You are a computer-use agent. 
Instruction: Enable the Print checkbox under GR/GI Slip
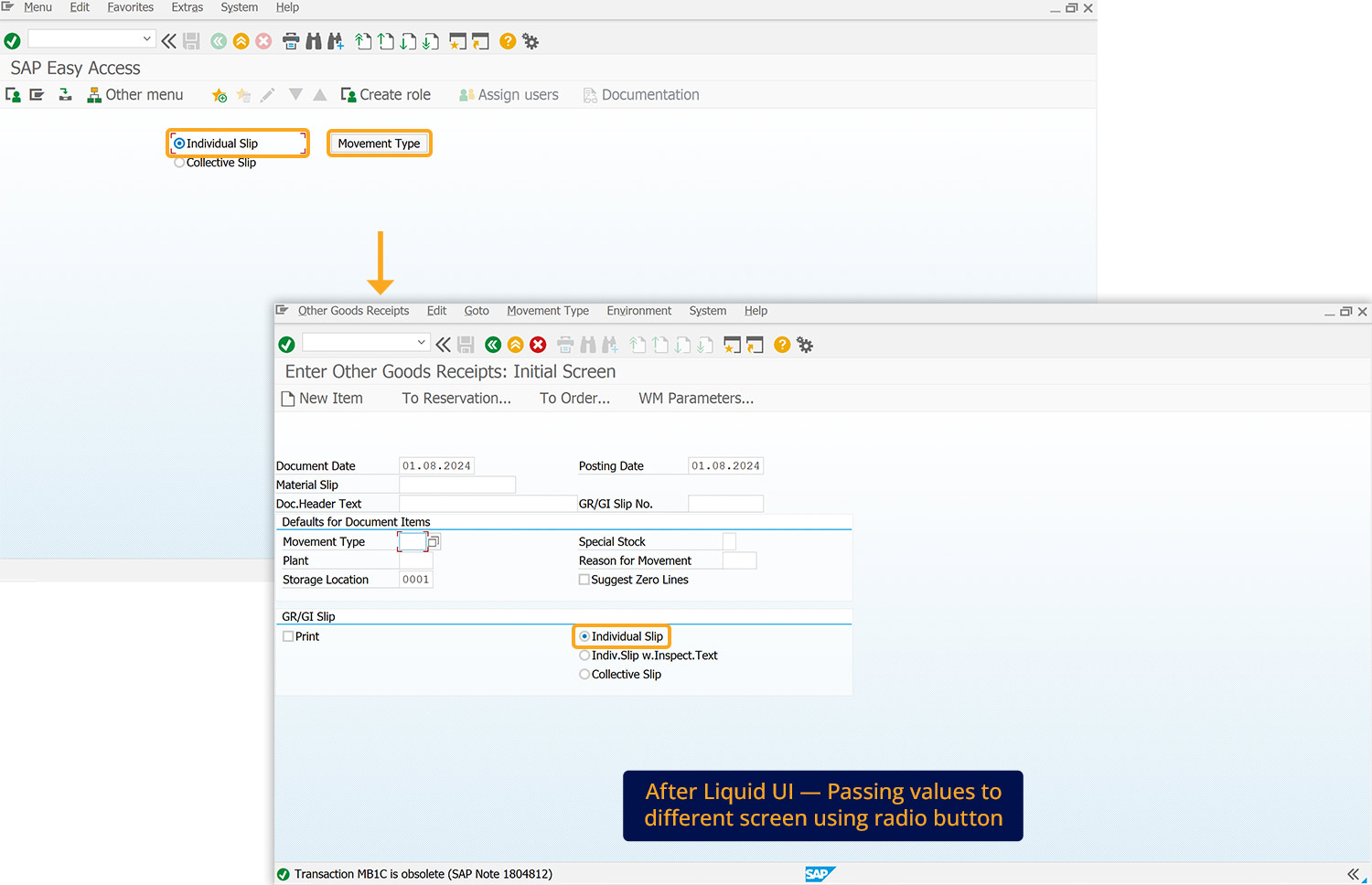coord(288,636)
